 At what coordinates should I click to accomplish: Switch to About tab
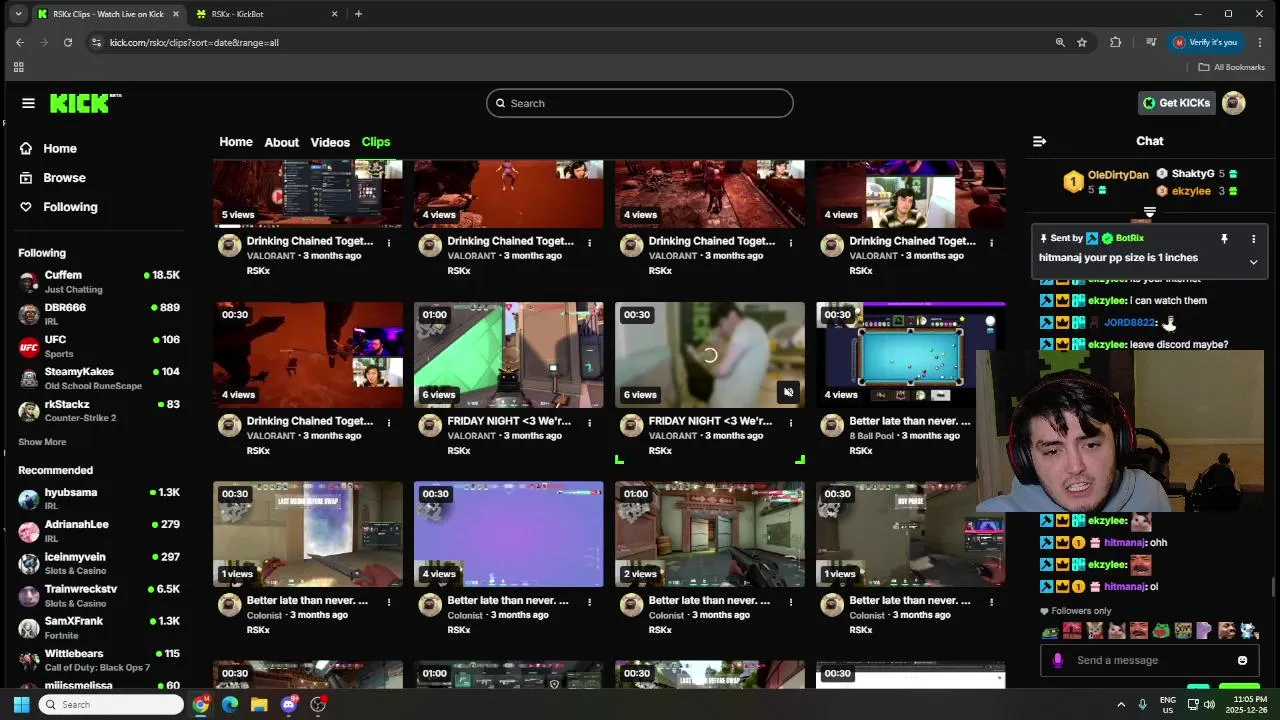[282, 142]
